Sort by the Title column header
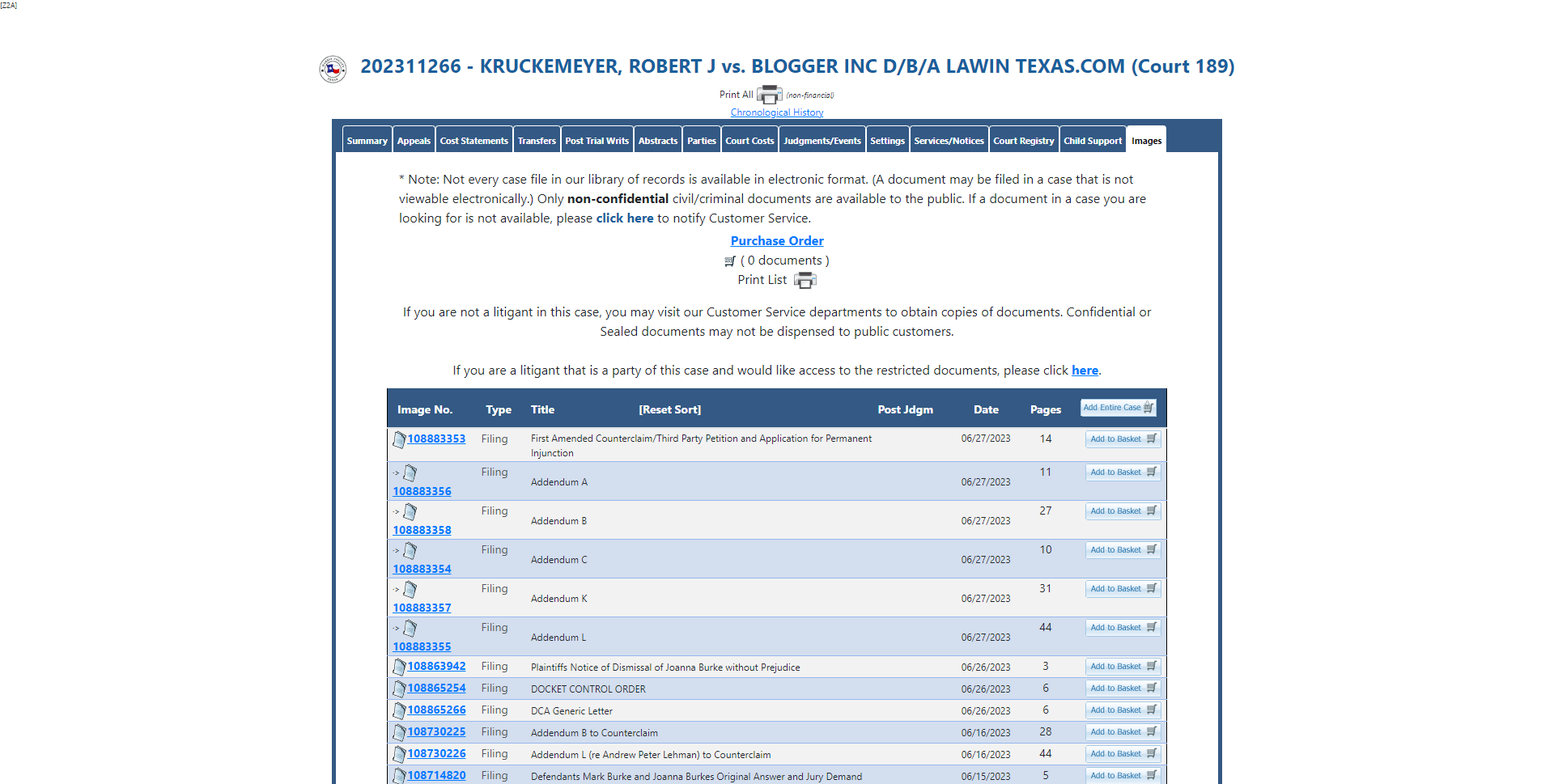Image resolution: width=1554 pixels, height=784 pixels. click(542, 410)
